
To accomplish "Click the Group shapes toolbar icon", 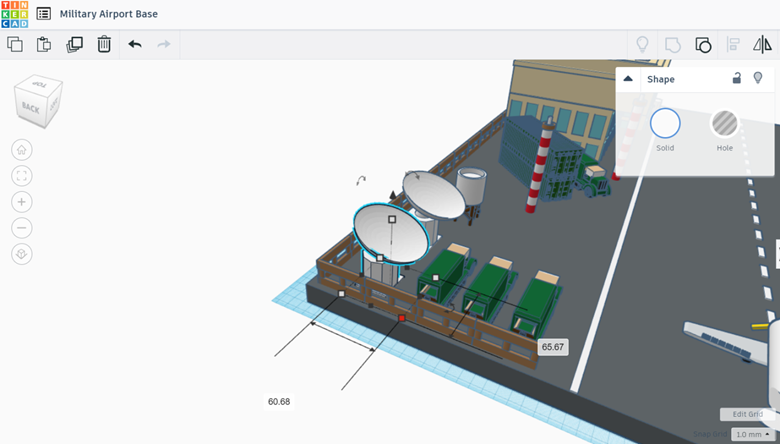I will (x=673, y=45).
